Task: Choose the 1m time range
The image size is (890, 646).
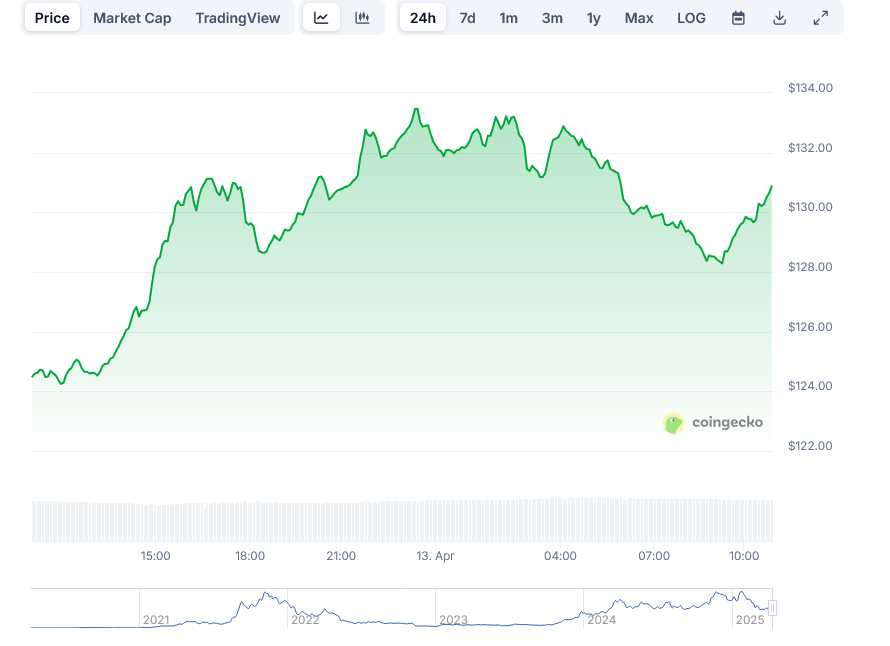Action: coord(509,18)
